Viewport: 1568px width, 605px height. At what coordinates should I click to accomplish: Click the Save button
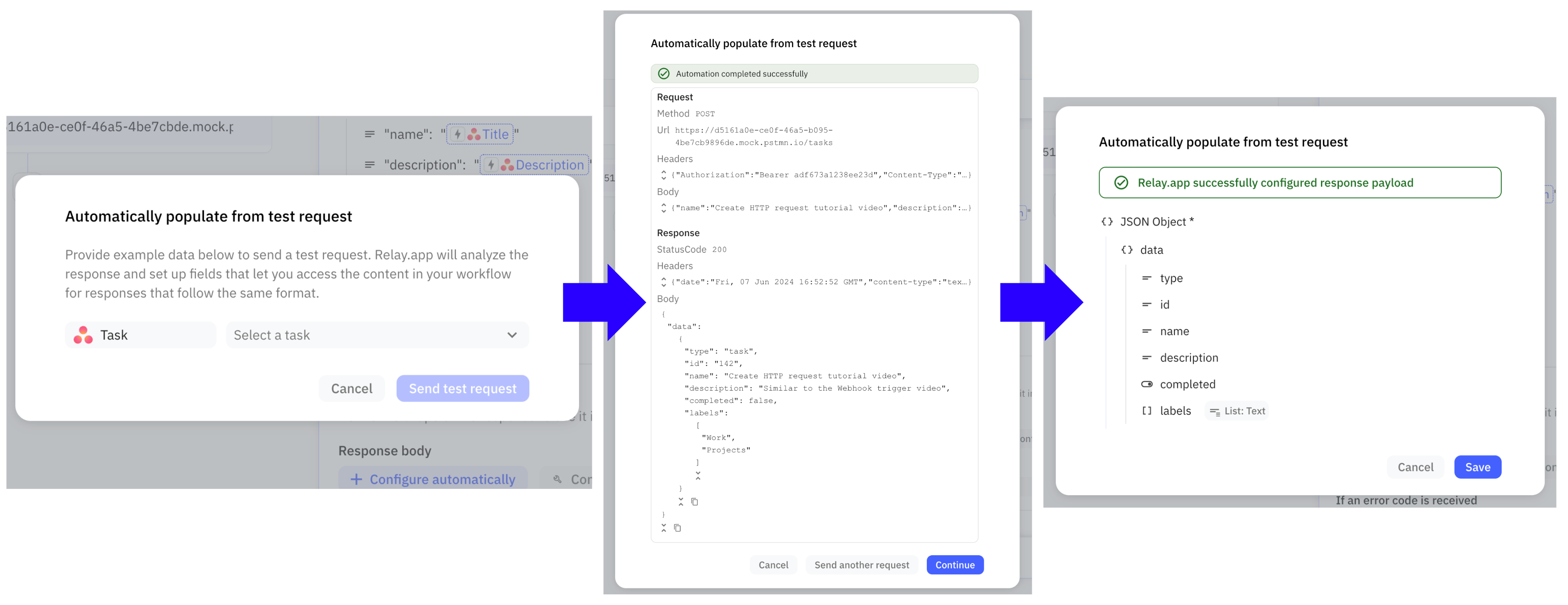1477,467
